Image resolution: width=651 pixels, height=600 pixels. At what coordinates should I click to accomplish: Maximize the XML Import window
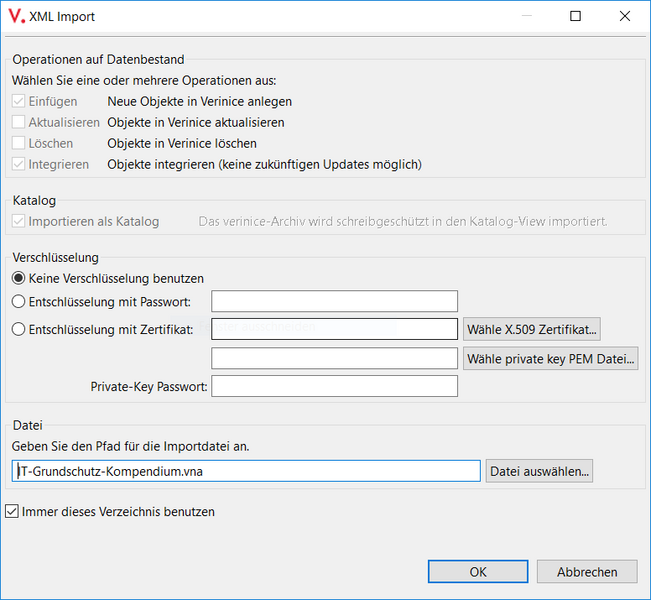point(575,16)
